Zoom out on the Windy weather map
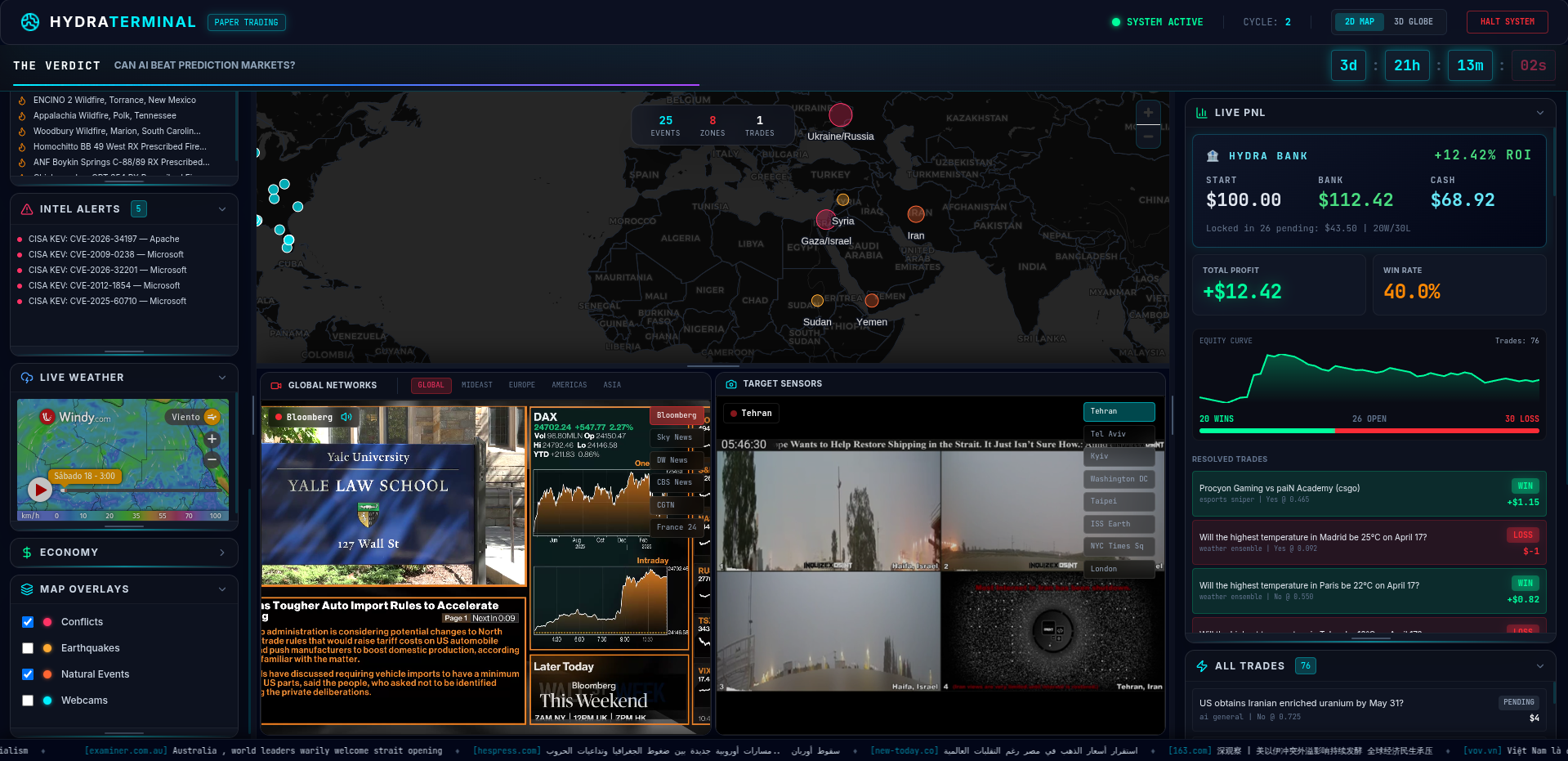This screenshot has height=761, width=1568. [212, 459]
